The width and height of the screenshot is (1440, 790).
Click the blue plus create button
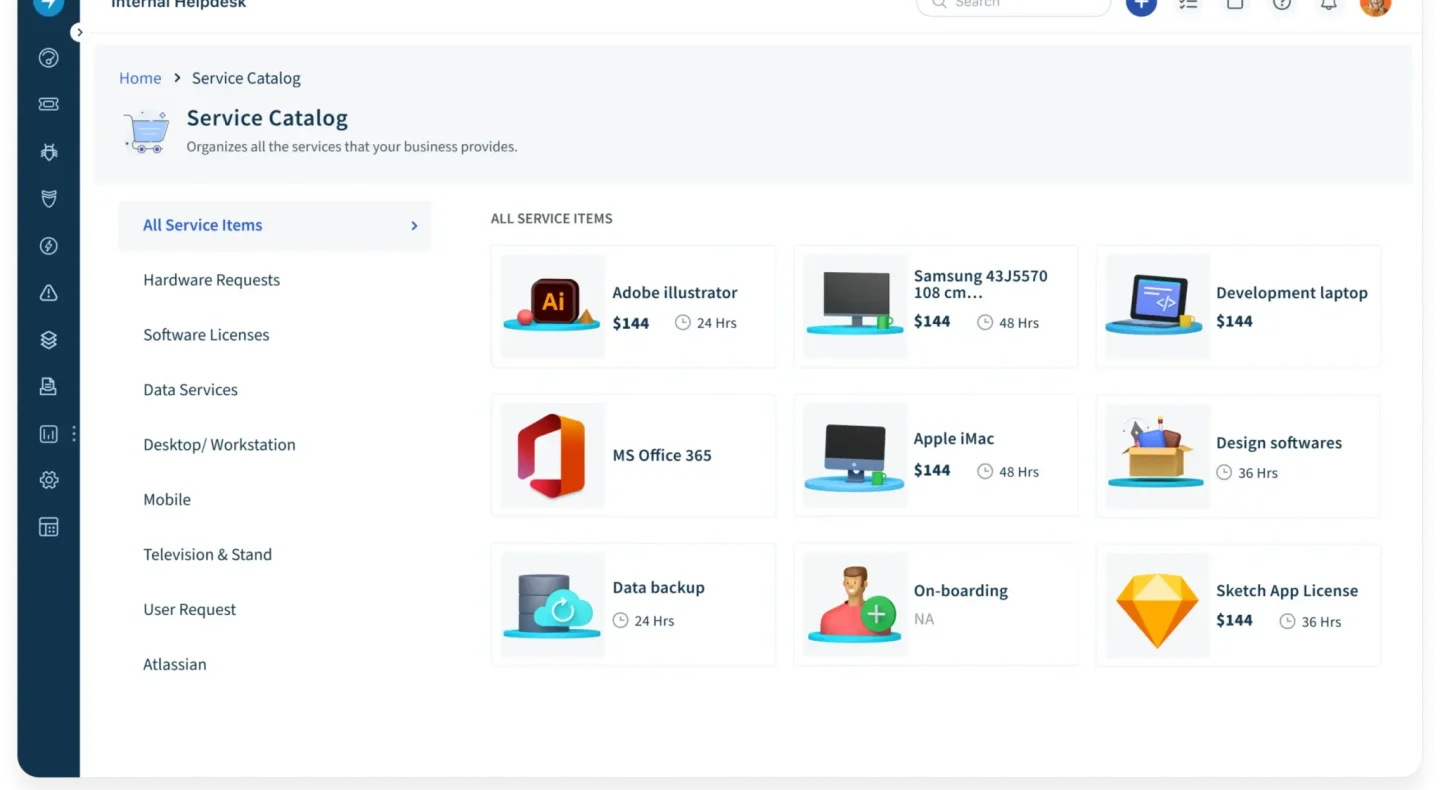(x=1141, y=6)
